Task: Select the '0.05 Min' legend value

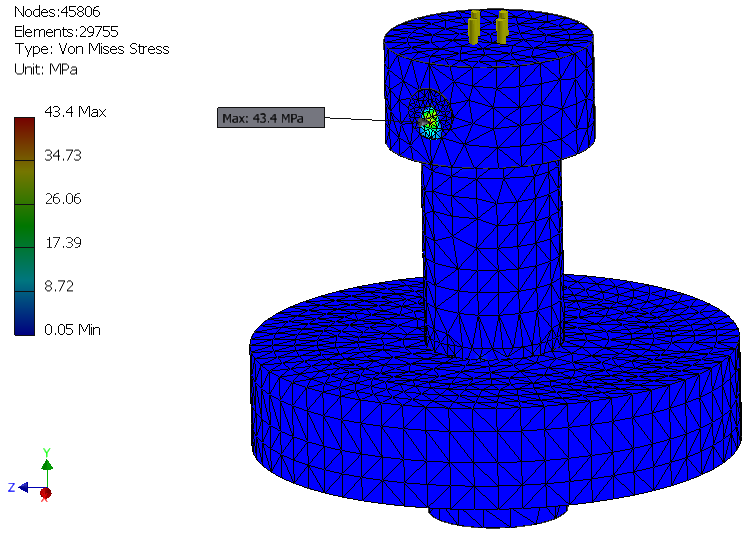Action: coord(72,330)
